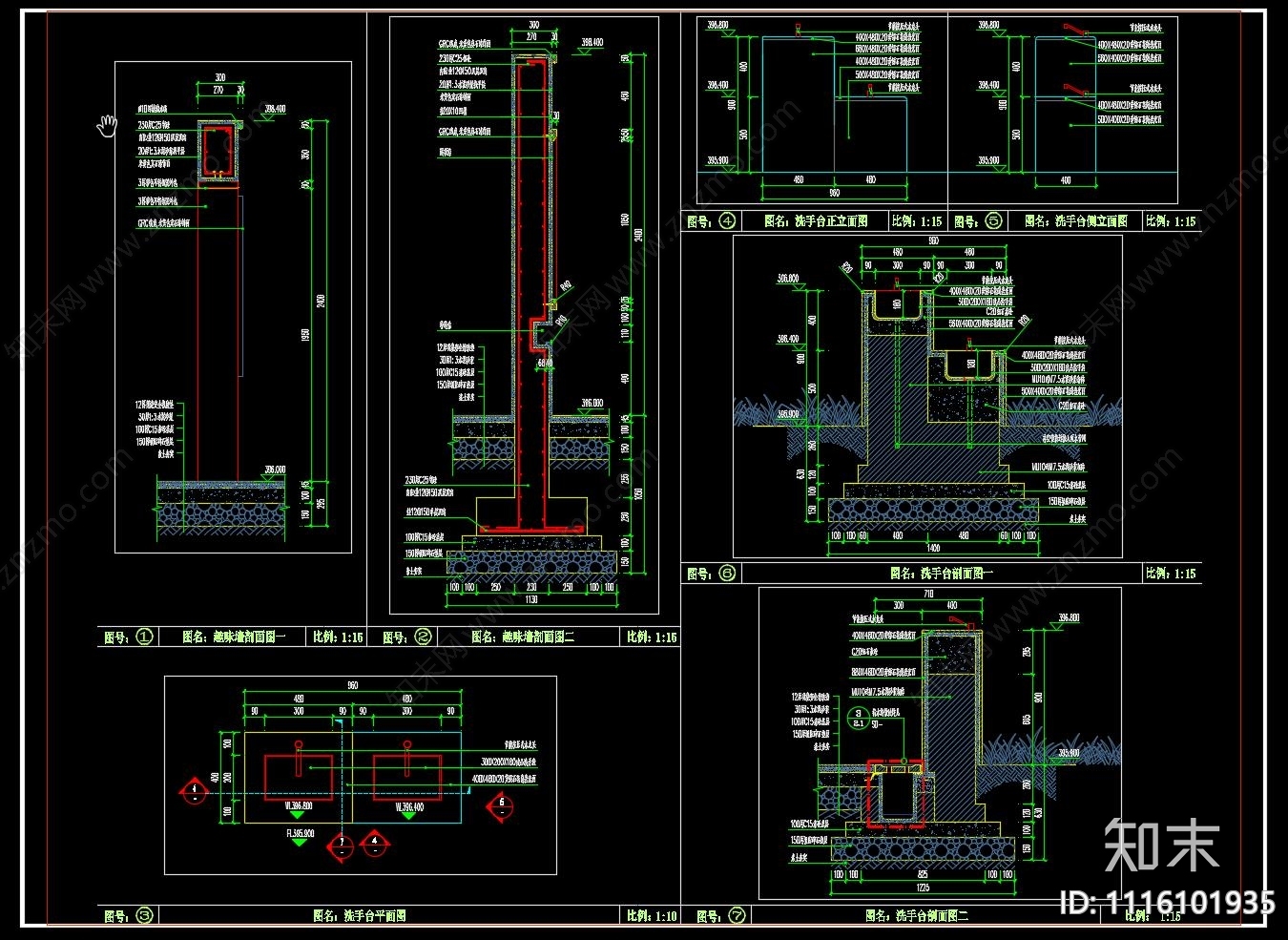1288x940 pixels.
Task: Select drawing number circle ⑥
Action: [727, 573]
